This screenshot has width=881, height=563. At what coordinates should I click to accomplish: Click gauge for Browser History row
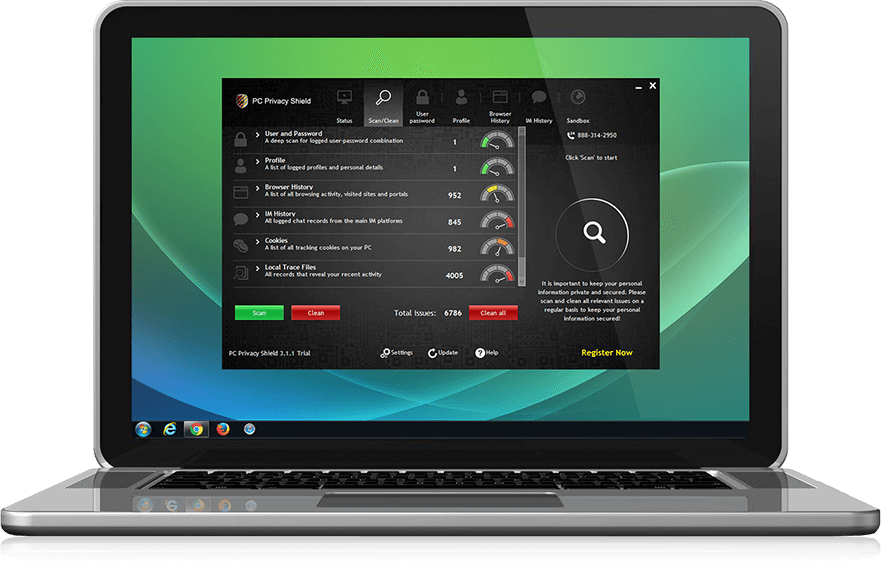497,193
